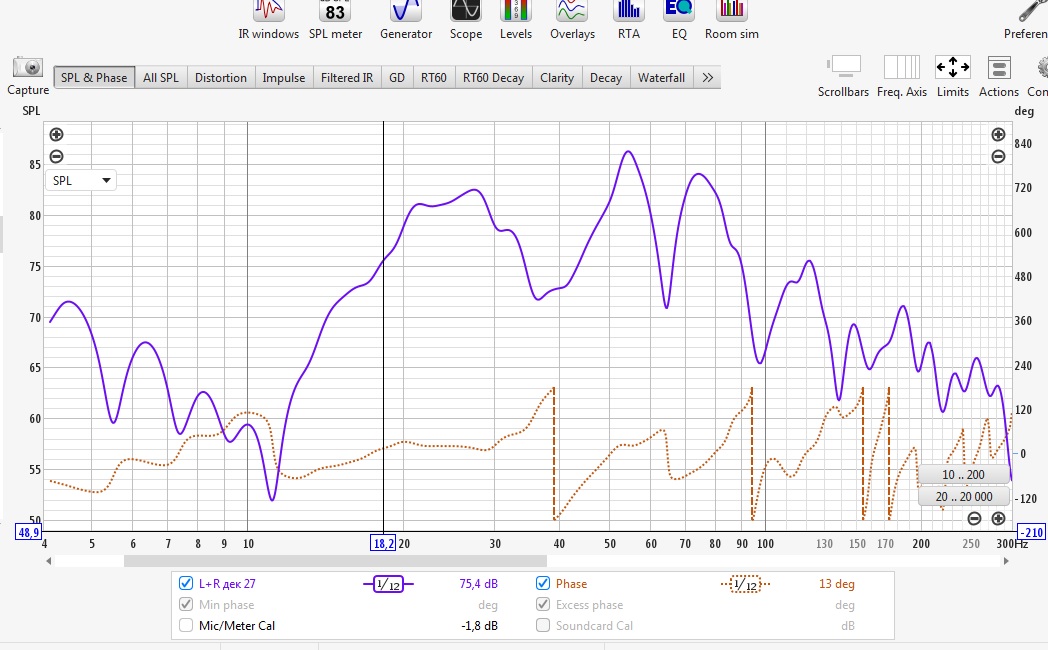Enable the Soundcard Cal checkbox

pyautogui.click(x=543, y=625)
